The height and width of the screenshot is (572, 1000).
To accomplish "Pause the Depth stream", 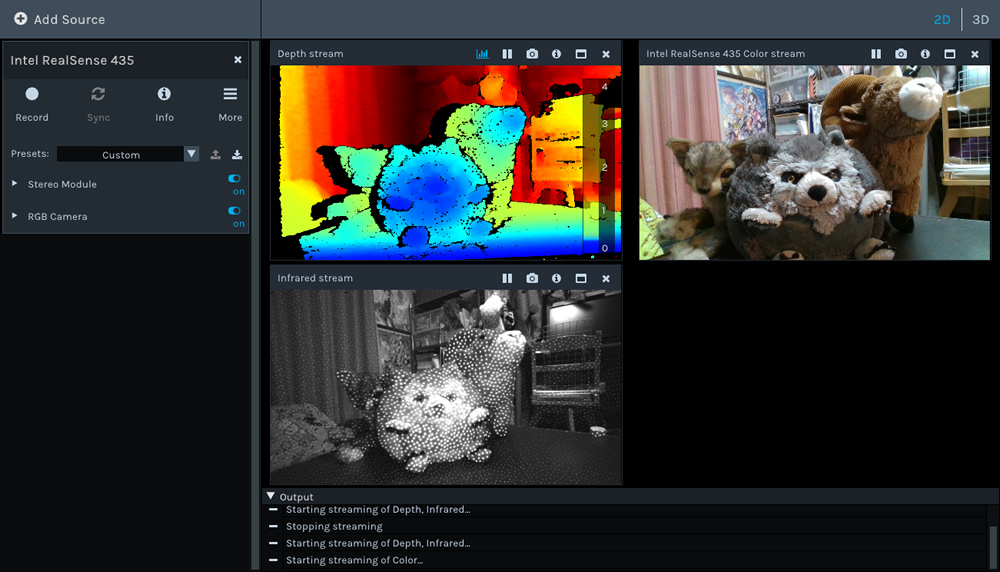I will pyautogui.click(x=507, y=54).
